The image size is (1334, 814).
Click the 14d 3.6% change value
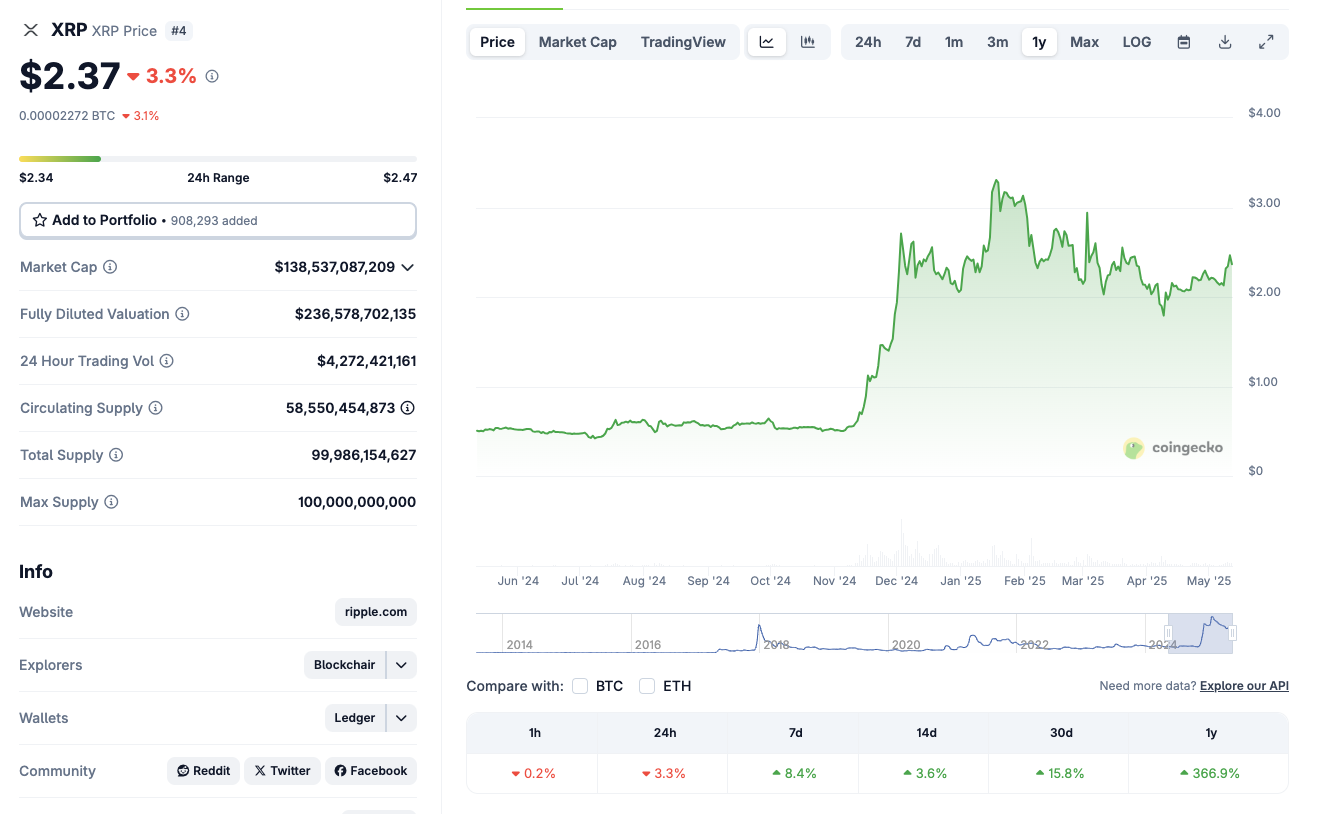[x=925, y=773]
